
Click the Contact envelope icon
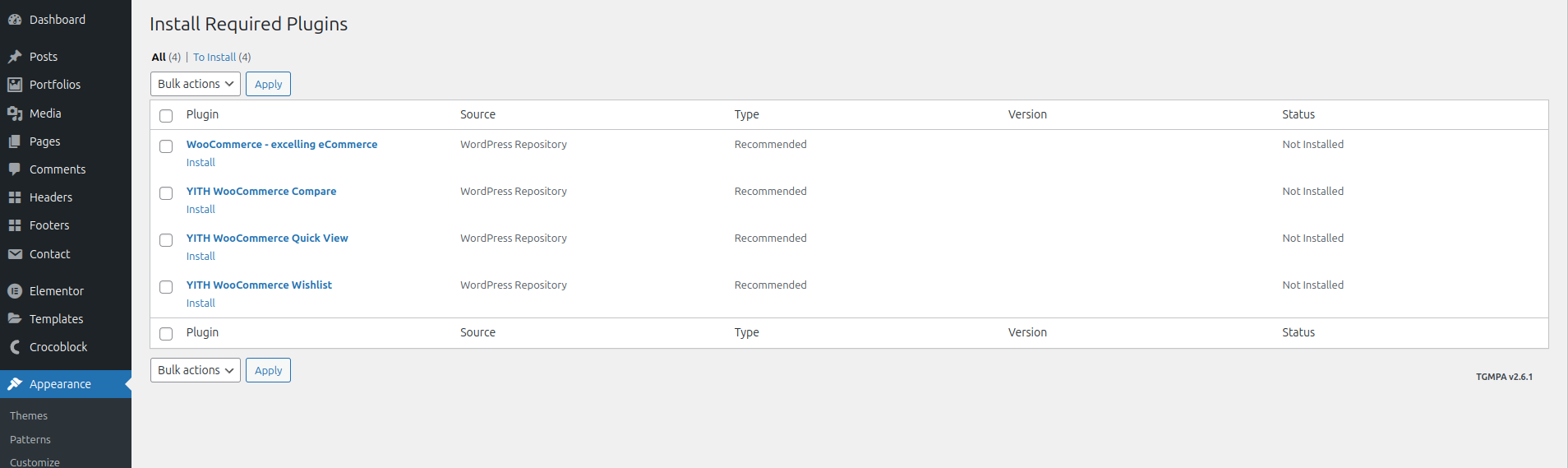point(15,254)
